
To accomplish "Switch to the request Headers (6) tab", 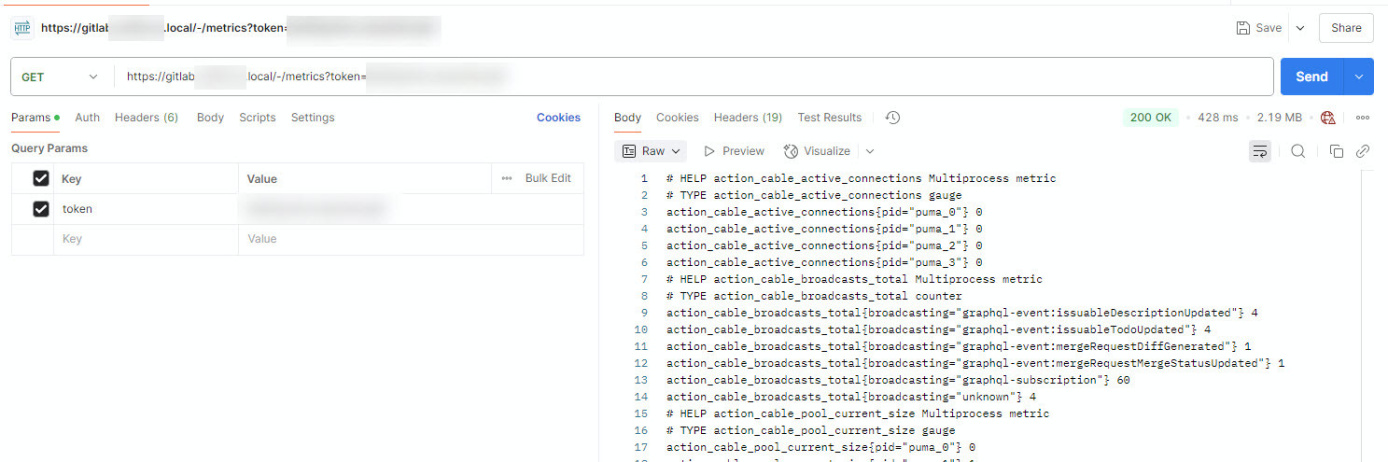I will (146, 118).
